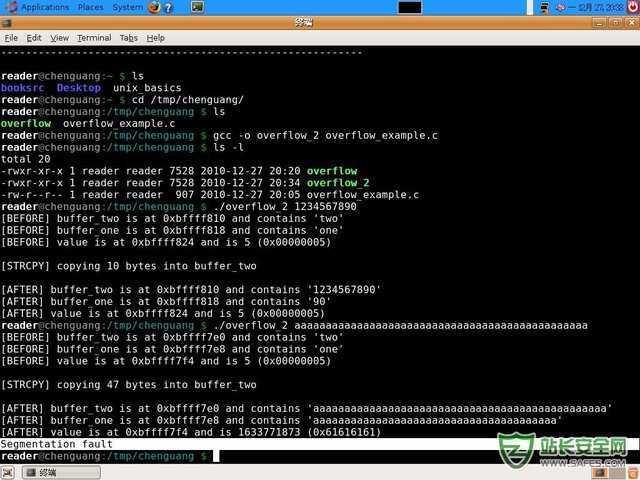Screen dimensions: 640x480
Task: Open the File menu
Action: (x=11, y=38)
